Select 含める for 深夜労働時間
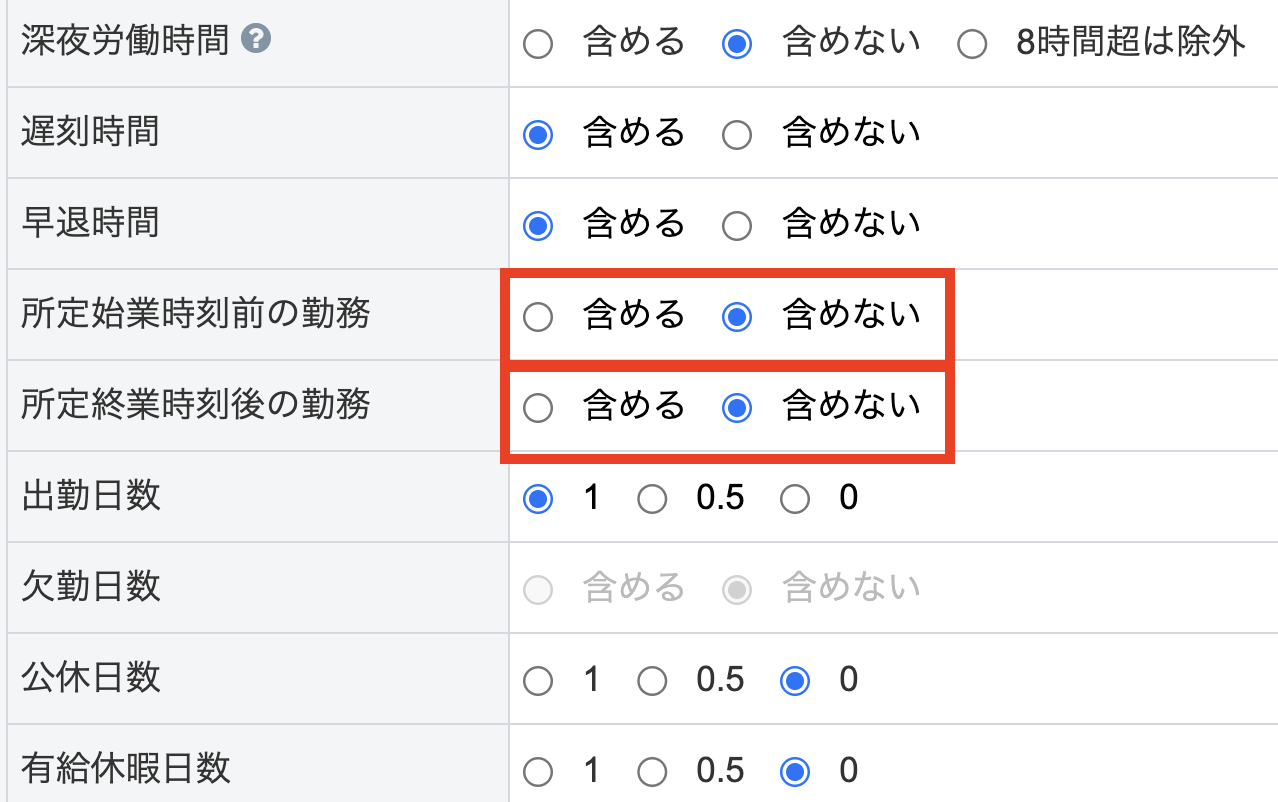Screen dimensions: 1278x802 pos(538,45)
